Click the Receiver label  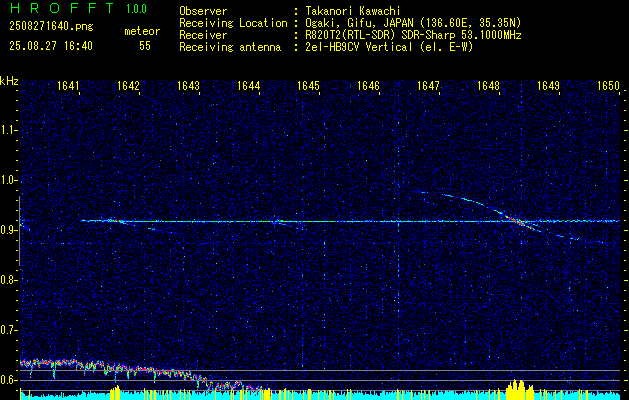click(x=203, y=35)
